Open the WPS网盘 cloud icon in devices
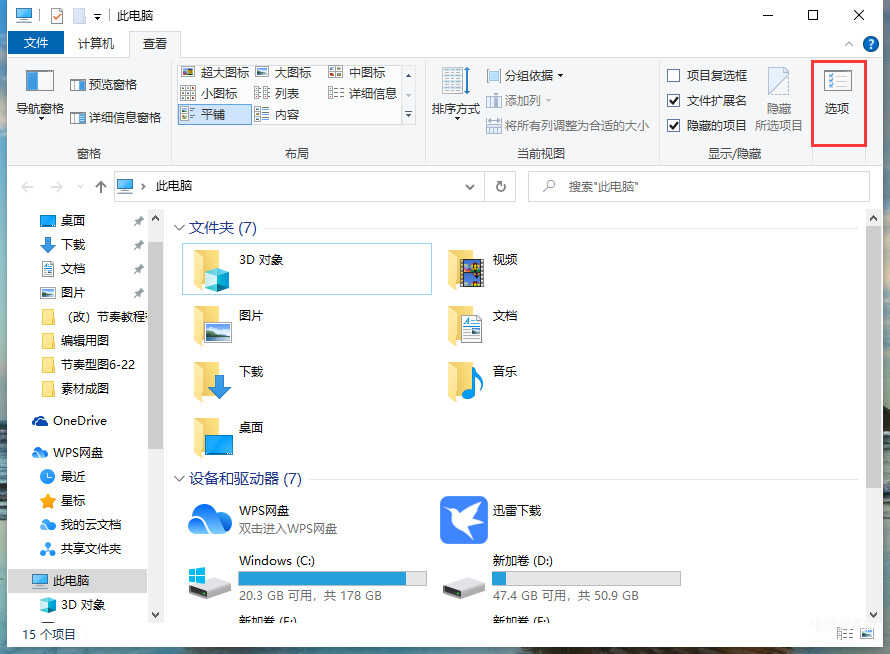890x654 pixels. pyautogui.click(x=210, y=520)
